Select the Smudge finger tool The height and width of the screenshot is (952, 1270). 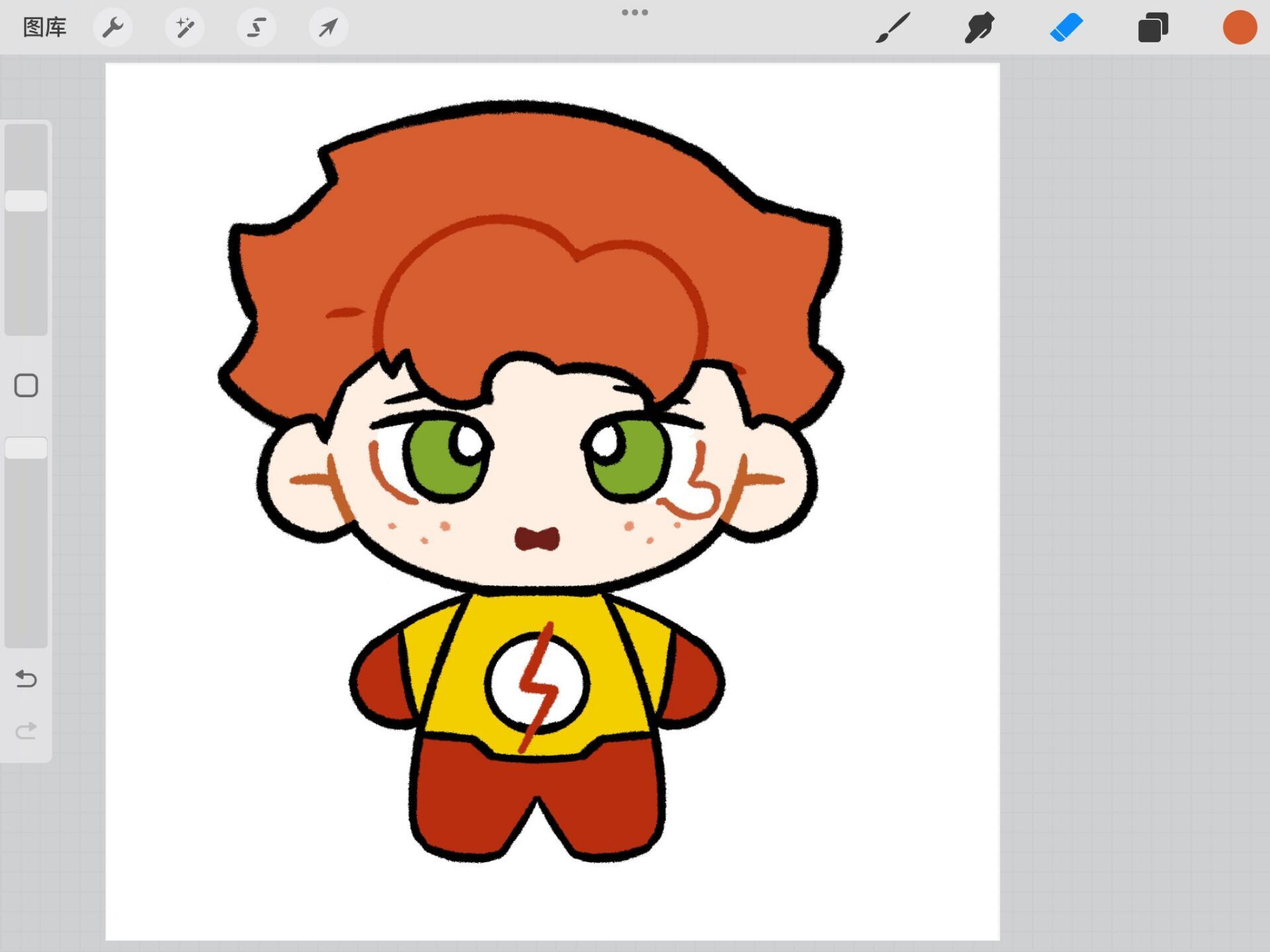[980, 28]
